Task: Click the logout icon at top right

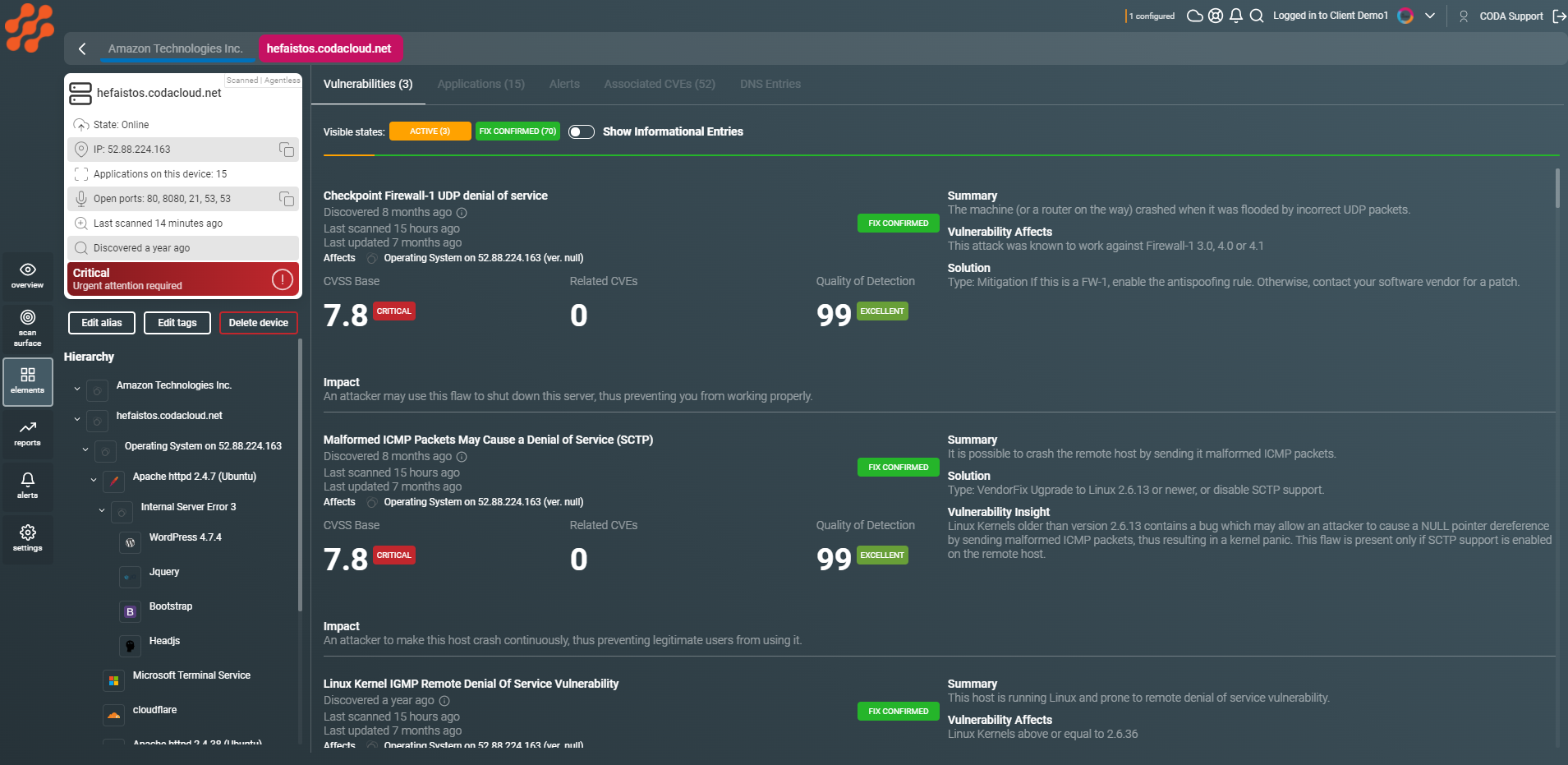Action: coord(1559,15)
